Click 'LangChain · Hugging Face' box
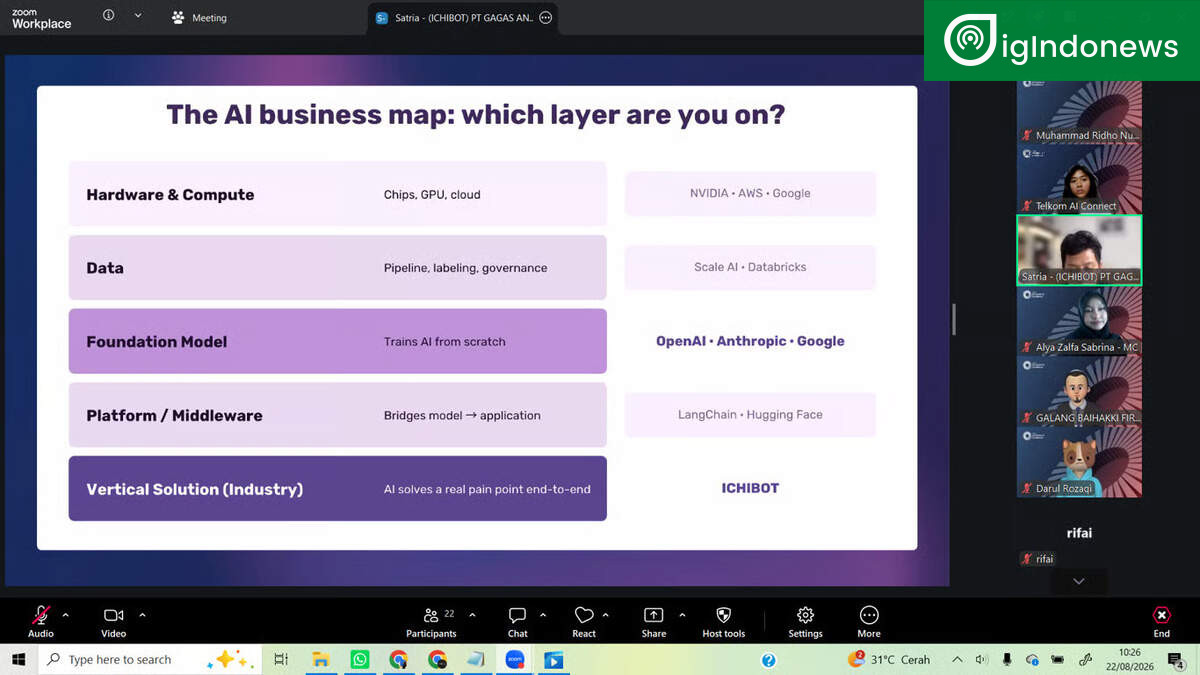 click(750, 414)
